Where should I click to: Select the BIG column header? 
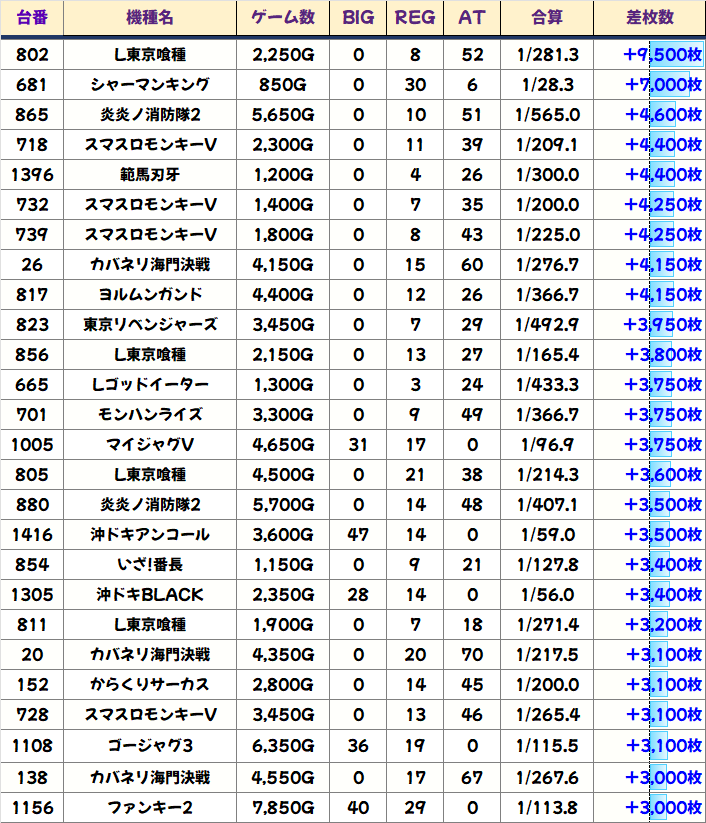tap(358, 18)
